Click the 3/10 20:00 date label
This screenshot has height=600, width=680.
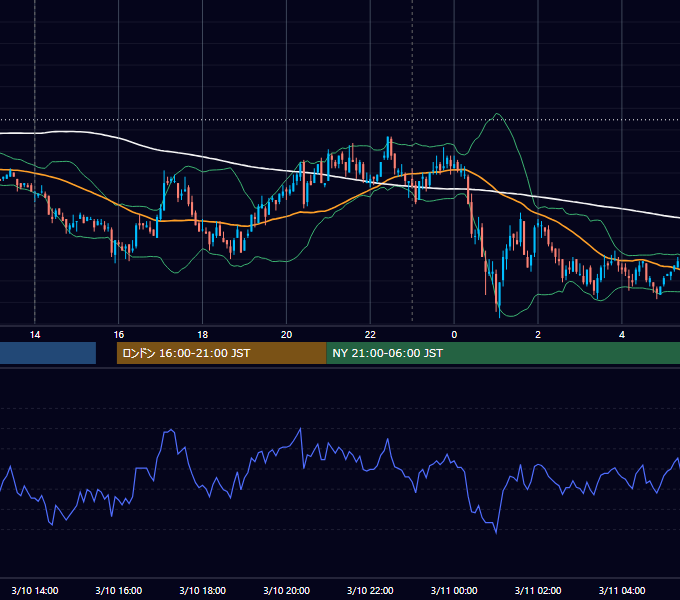286,590
